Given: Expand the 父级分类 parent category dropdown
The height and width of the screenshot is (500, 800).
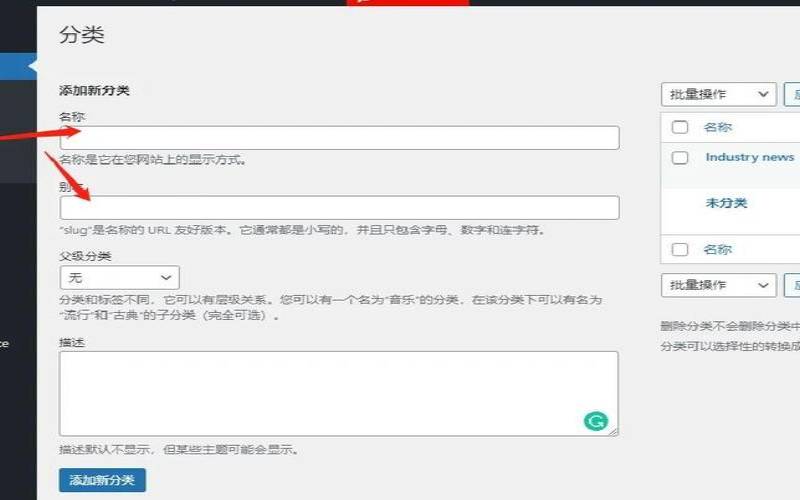Looking at the screenshot, I should [x=119, y=277].
